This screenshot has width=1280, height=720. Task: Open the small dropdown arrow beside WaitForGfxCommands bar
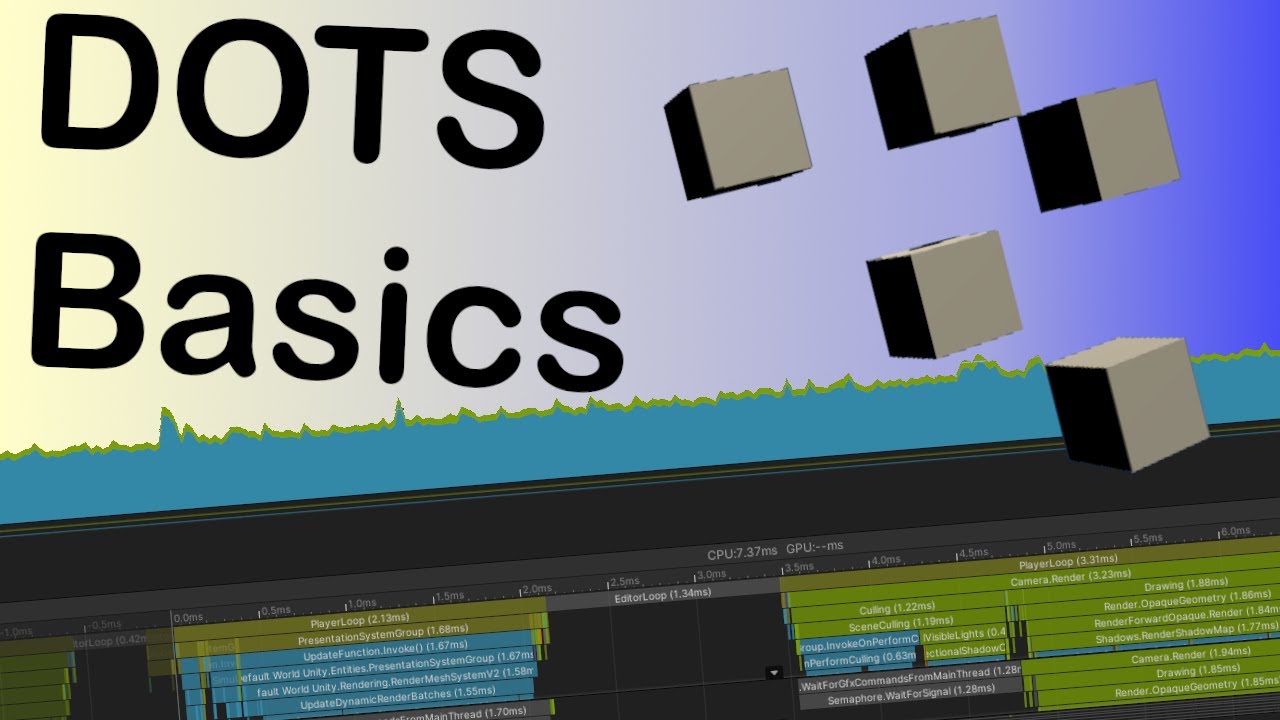click(x=773, y=673)
